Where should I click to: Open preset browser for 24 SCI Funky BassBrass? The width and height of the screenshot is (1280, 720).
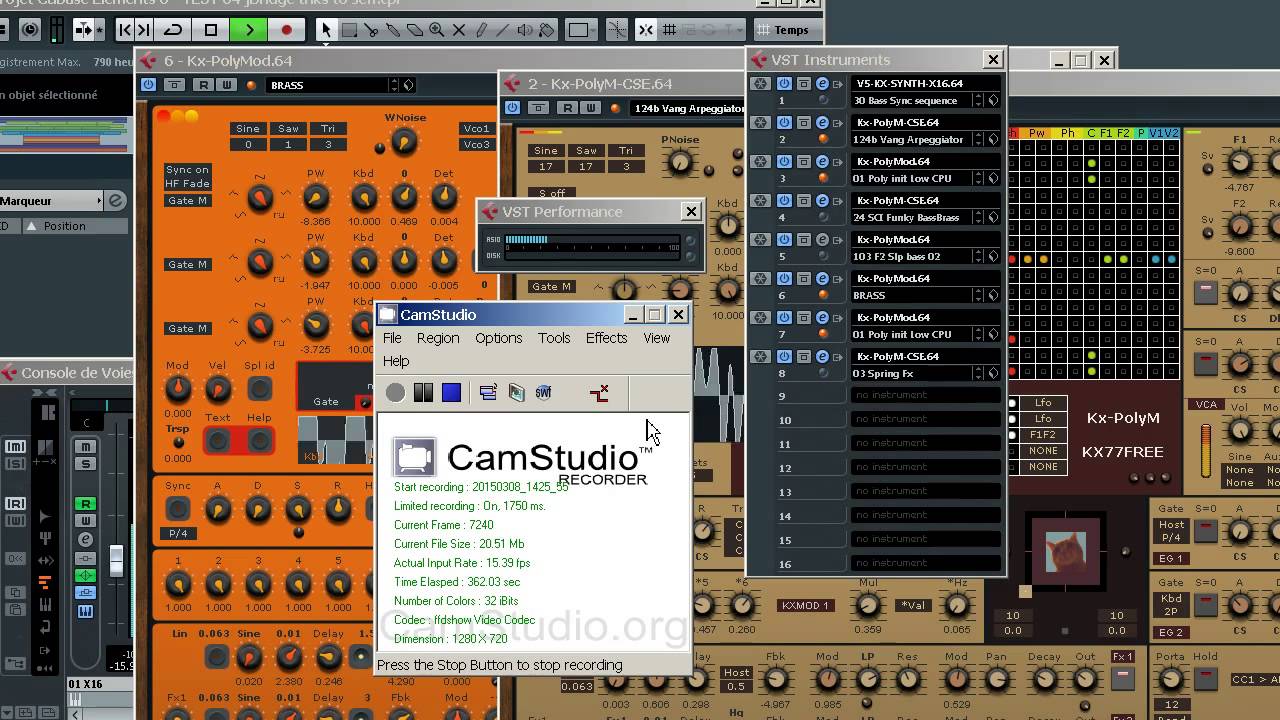click(993, 217)
